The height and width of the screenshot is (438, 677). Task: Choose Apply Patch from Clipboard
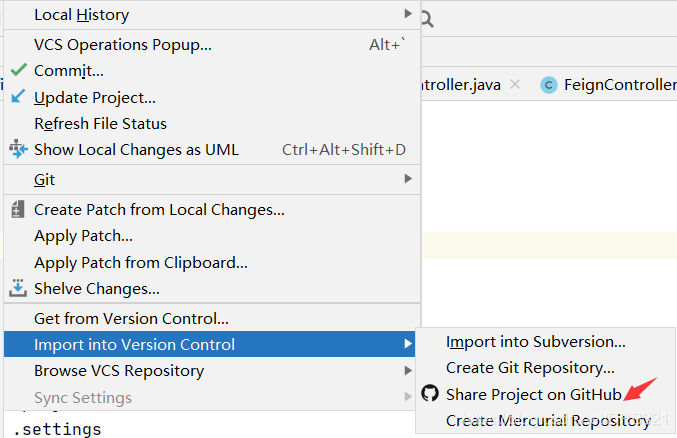(140, 263)
